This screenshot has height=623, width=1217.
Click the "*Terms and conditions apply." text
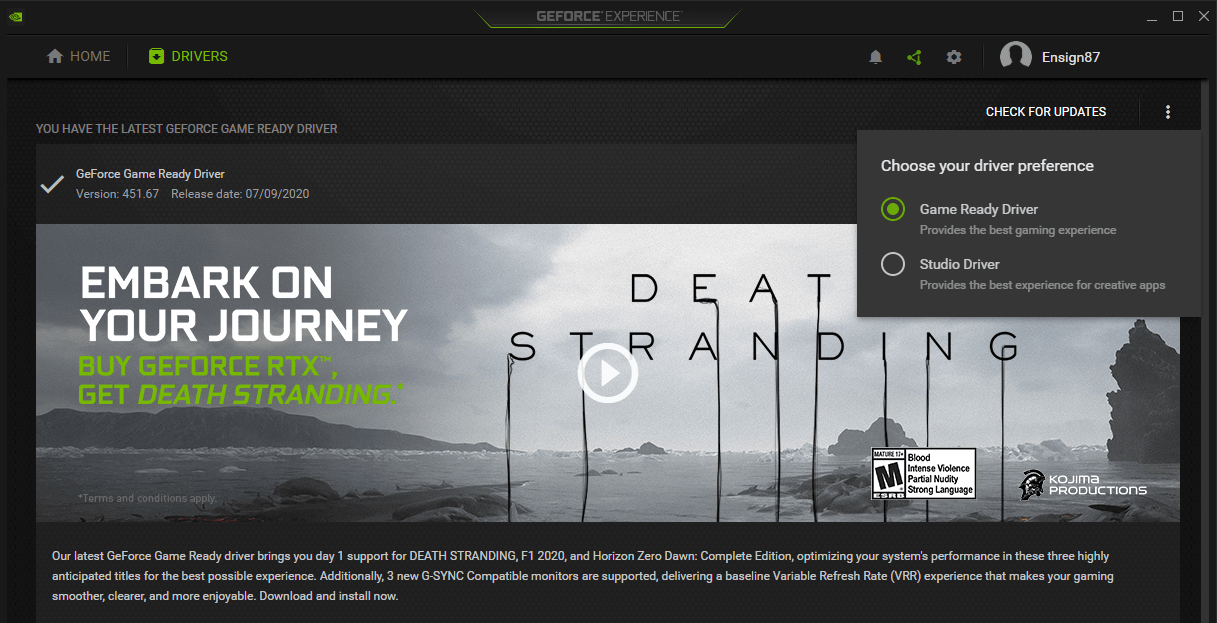[147, 498]
